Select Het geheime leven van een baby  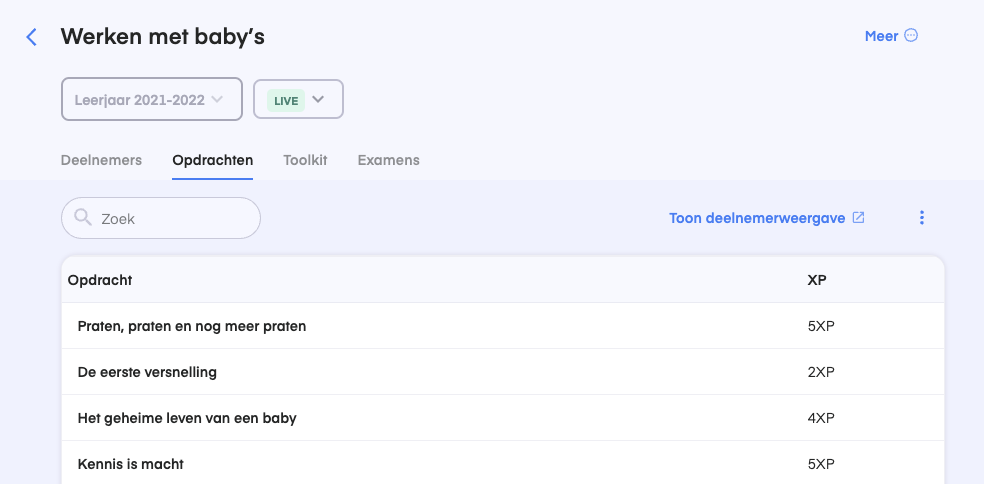coord(187,418)
